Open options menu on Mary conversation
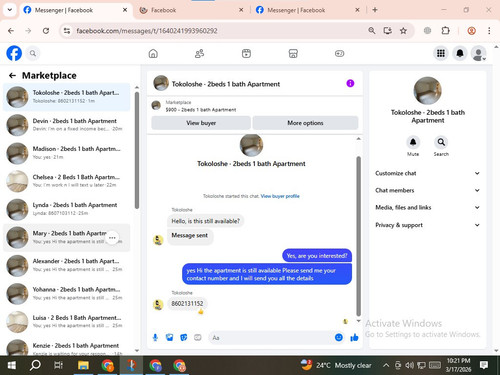 pos(112,238)
